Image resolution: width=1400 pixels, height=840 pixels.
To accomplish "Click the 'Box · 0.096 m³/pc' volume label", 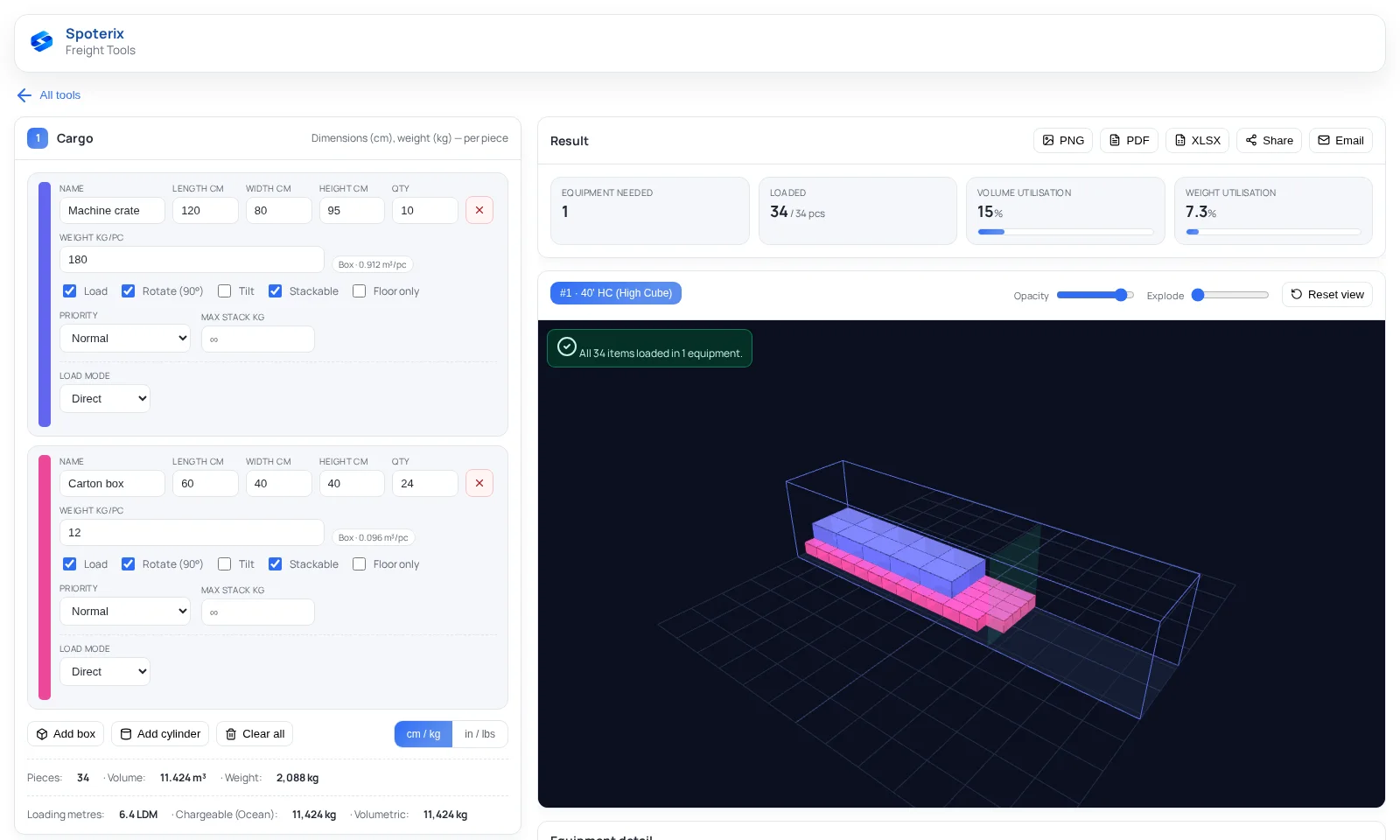I will click(373, 537).
